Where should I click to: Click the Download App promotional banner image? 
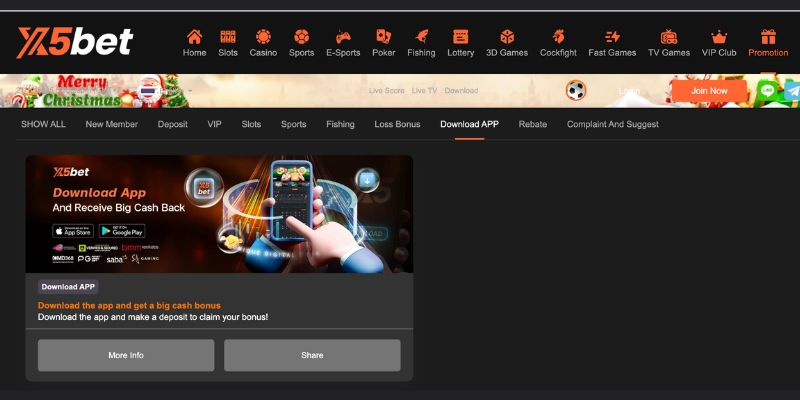coord(219,214)
